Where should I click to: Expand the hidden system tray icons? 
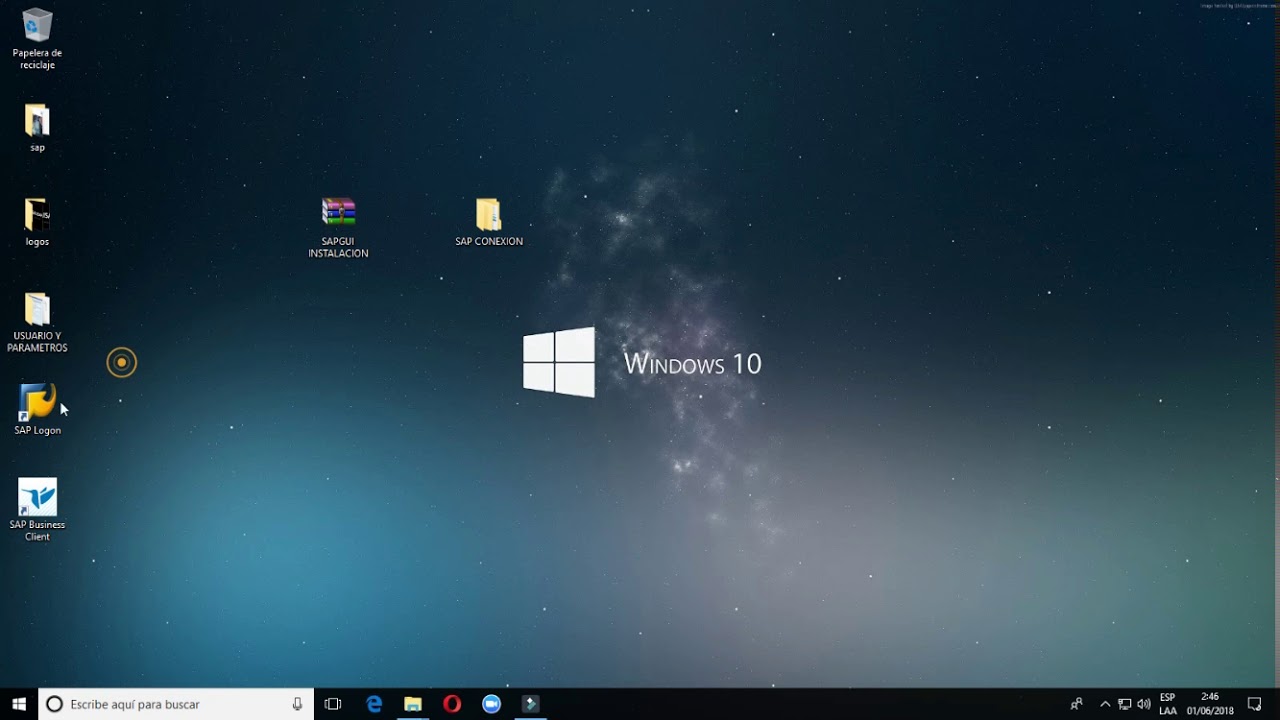[1105, 704]
